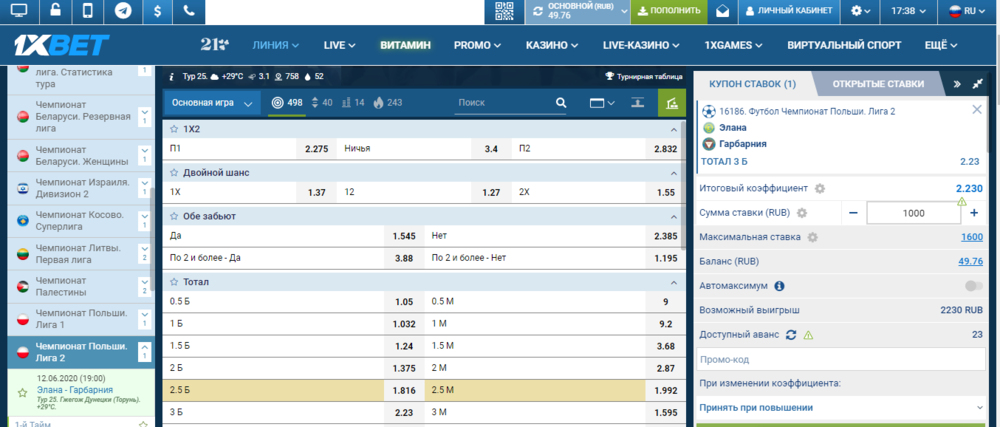
Task: Collapse the Тотал section chevron
Action: tap(673, 282)
